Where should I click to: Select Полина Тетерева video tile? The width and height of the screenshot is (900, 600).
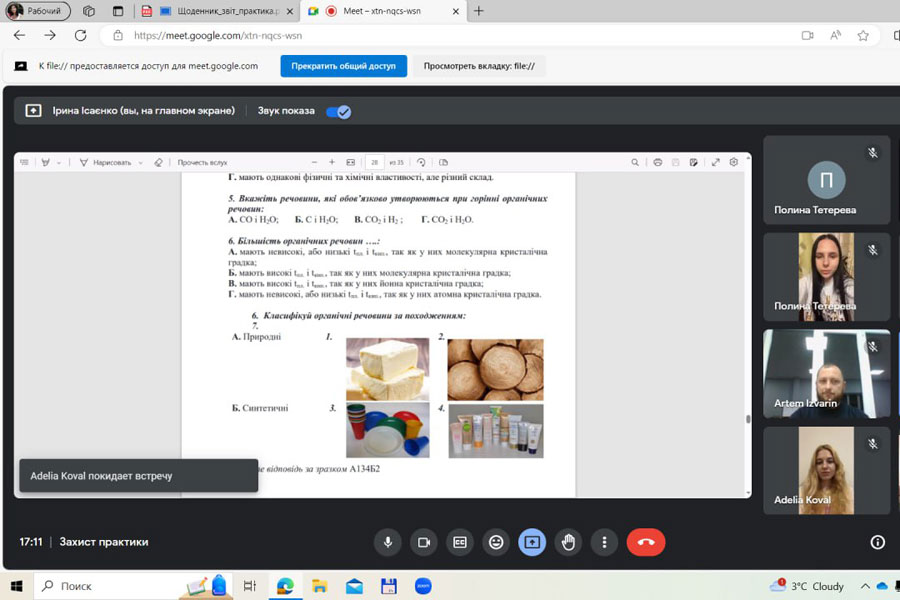click(827, 277)
